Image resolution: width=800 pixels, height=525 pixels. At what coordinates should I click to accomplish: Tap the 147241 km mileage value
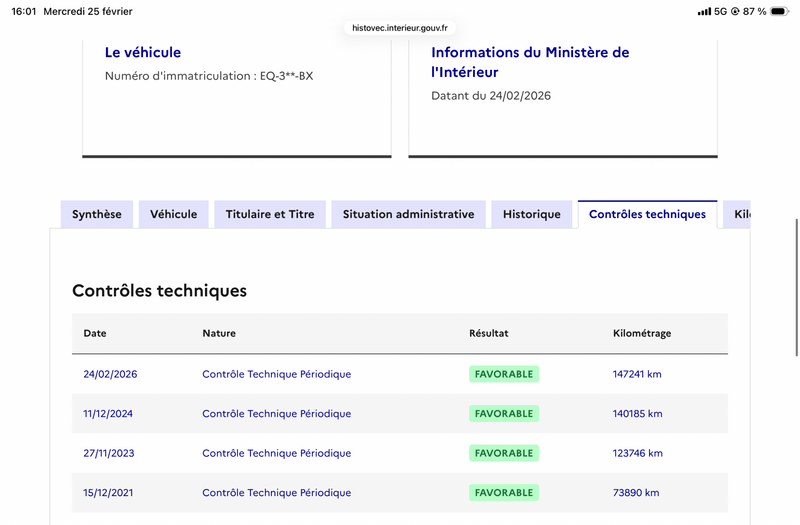tap(637, 374)
